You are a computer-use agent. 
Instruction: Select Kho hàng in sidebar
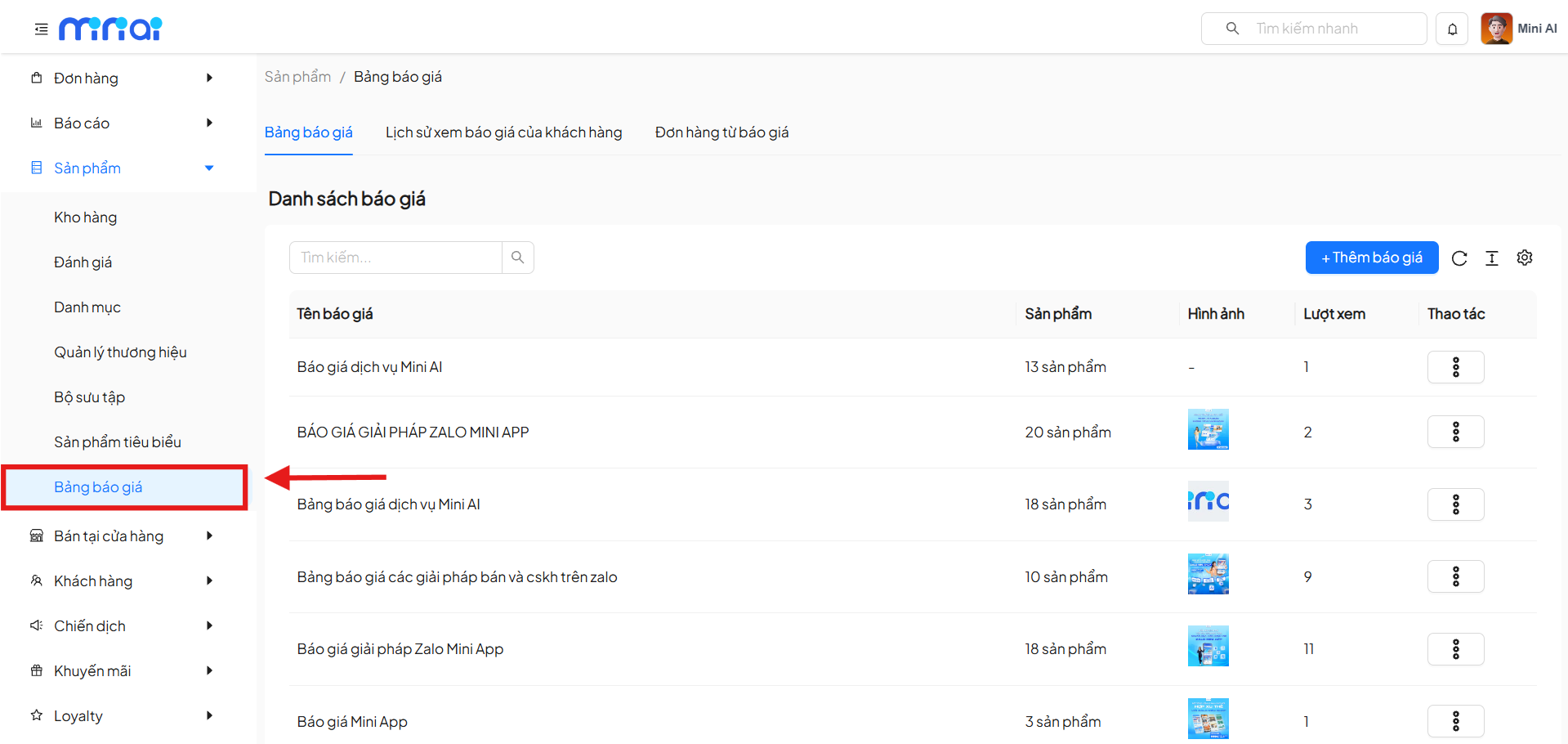tap(86, 217)
